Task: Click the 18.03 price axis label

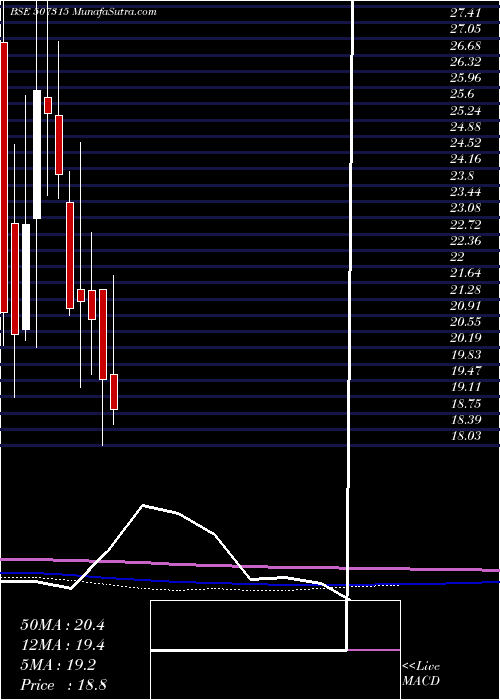Action: tap(466, 436)
